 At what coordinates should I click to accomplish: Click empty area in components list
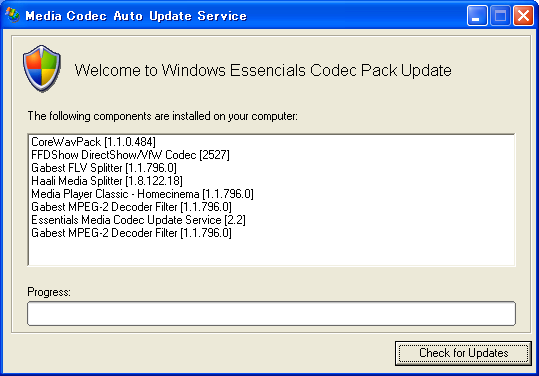pos(271,253)
